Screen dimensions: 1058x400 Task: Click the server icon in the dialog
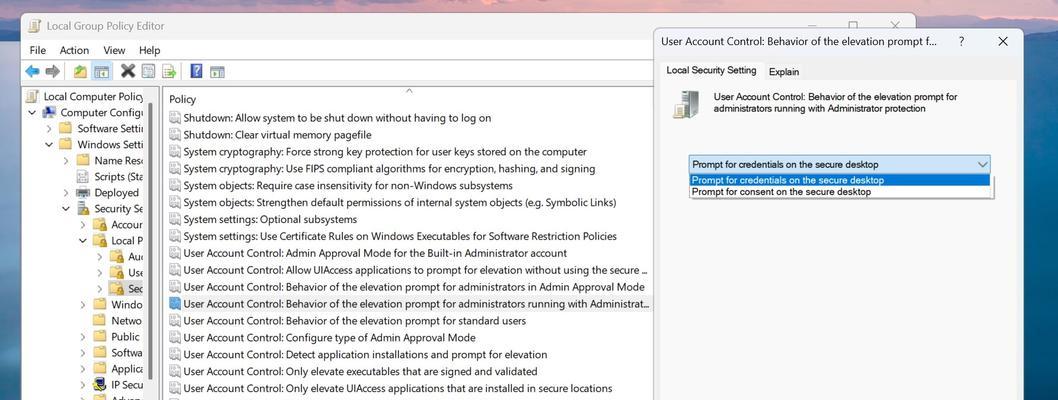click(686, 105)
